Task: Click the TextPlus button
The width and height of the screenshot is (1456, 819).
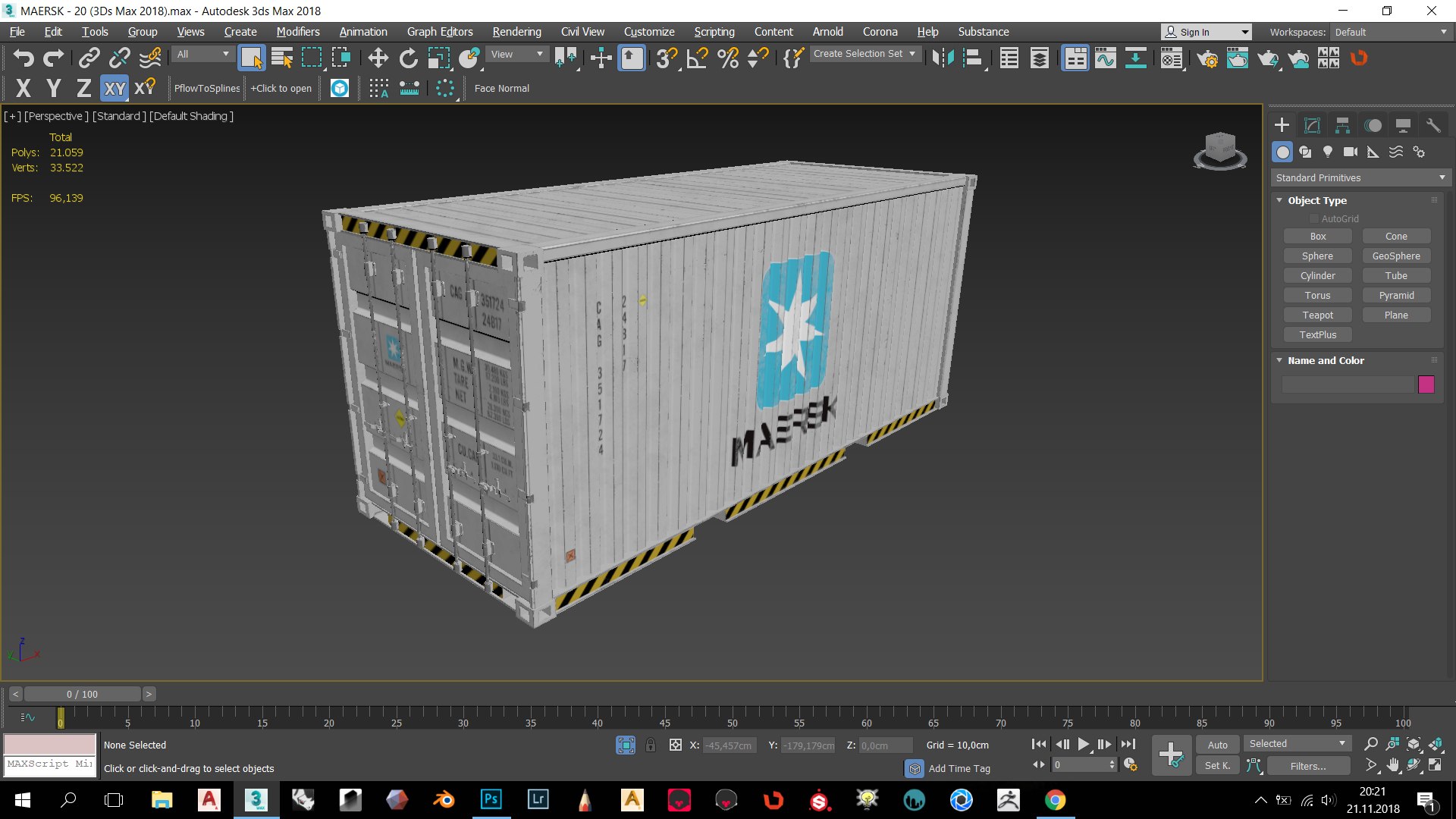Action: 1318,335
